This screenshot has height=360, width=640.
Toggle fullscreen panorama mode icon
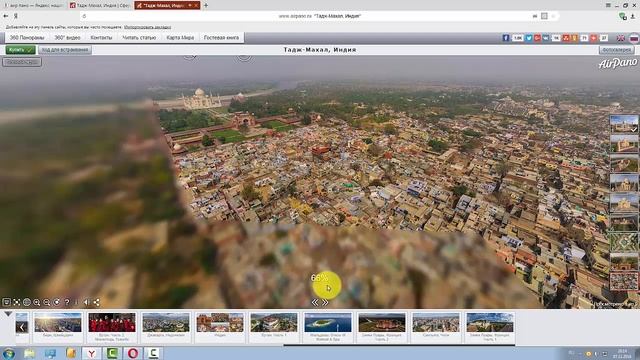17,302
